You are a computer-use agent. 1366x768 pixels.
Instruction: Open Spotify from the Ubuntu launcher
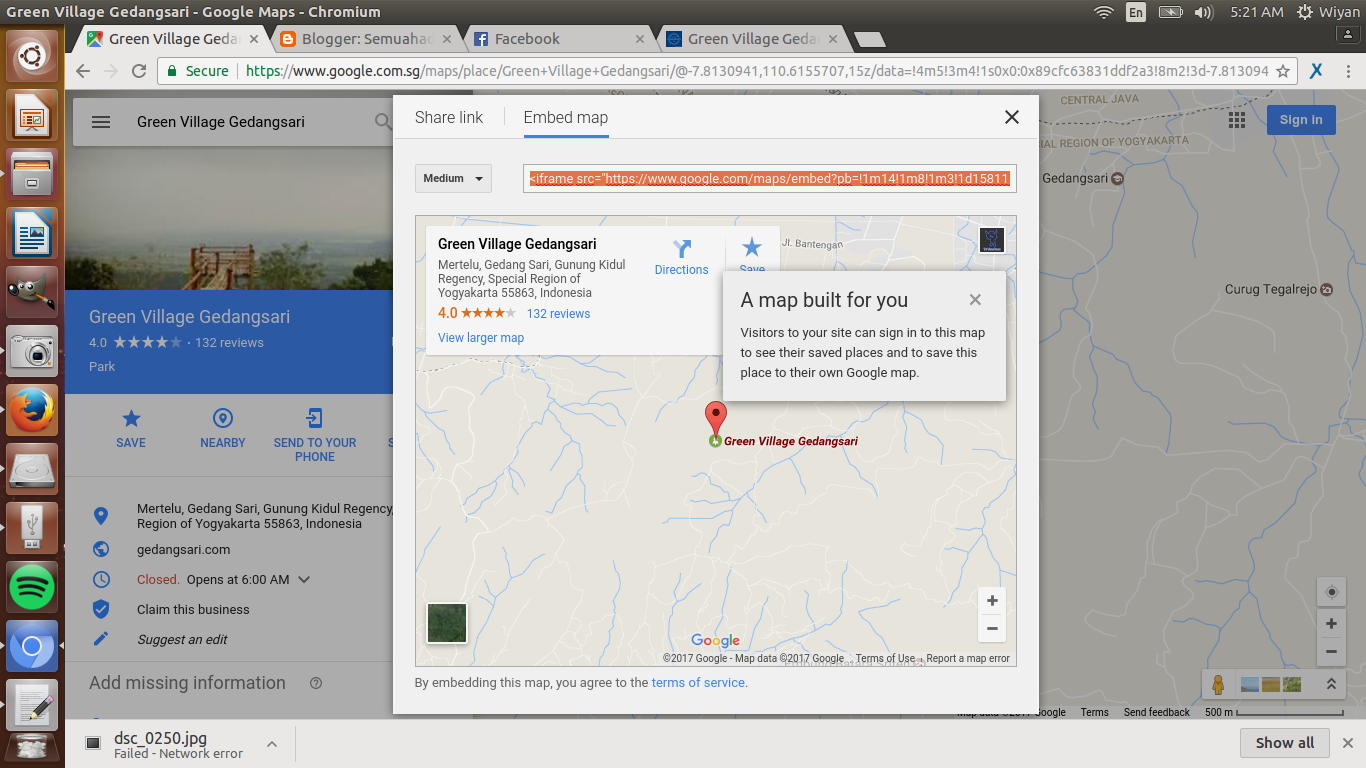point(32,587)
